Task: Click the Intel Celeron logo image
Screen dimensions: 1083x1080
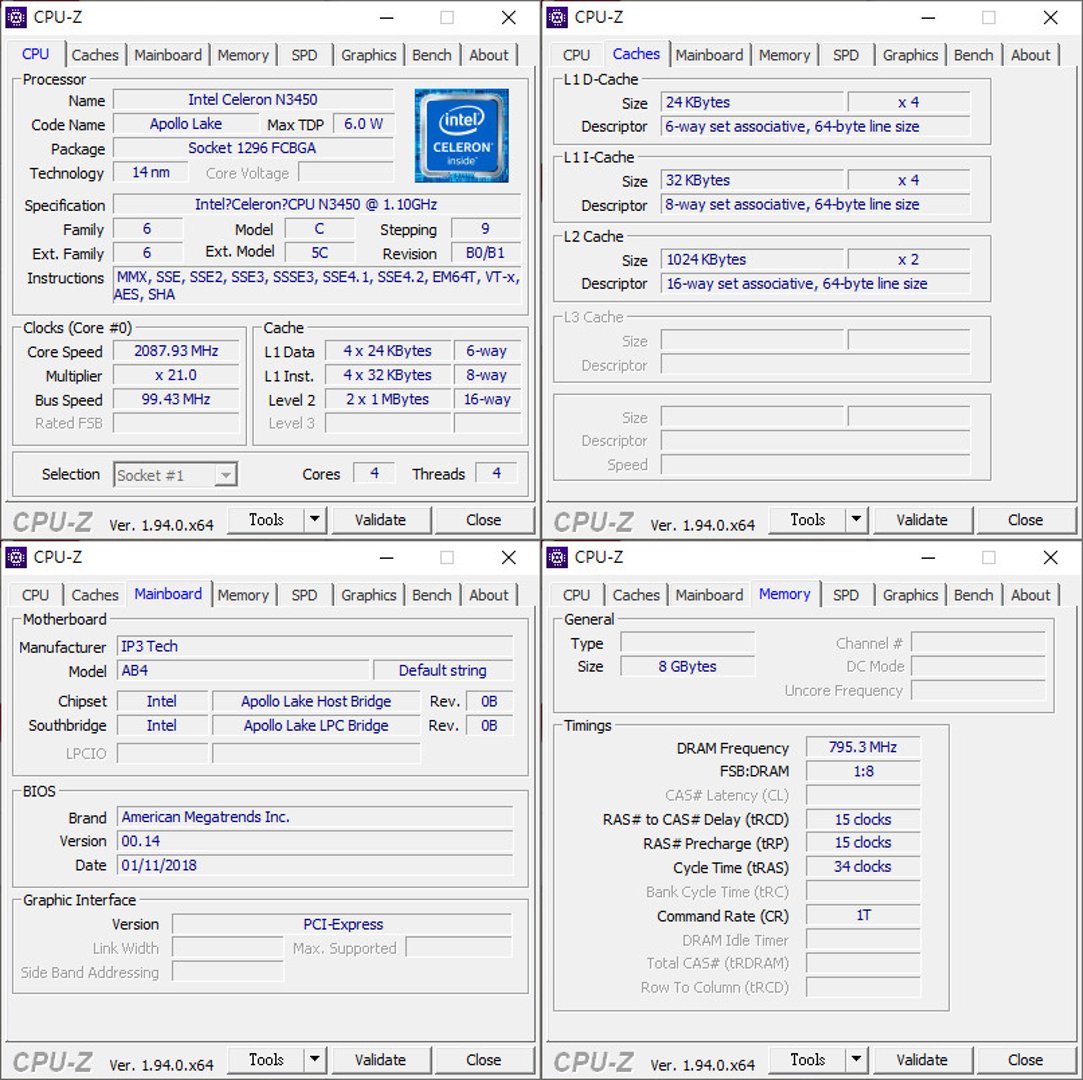Action: 461,135
